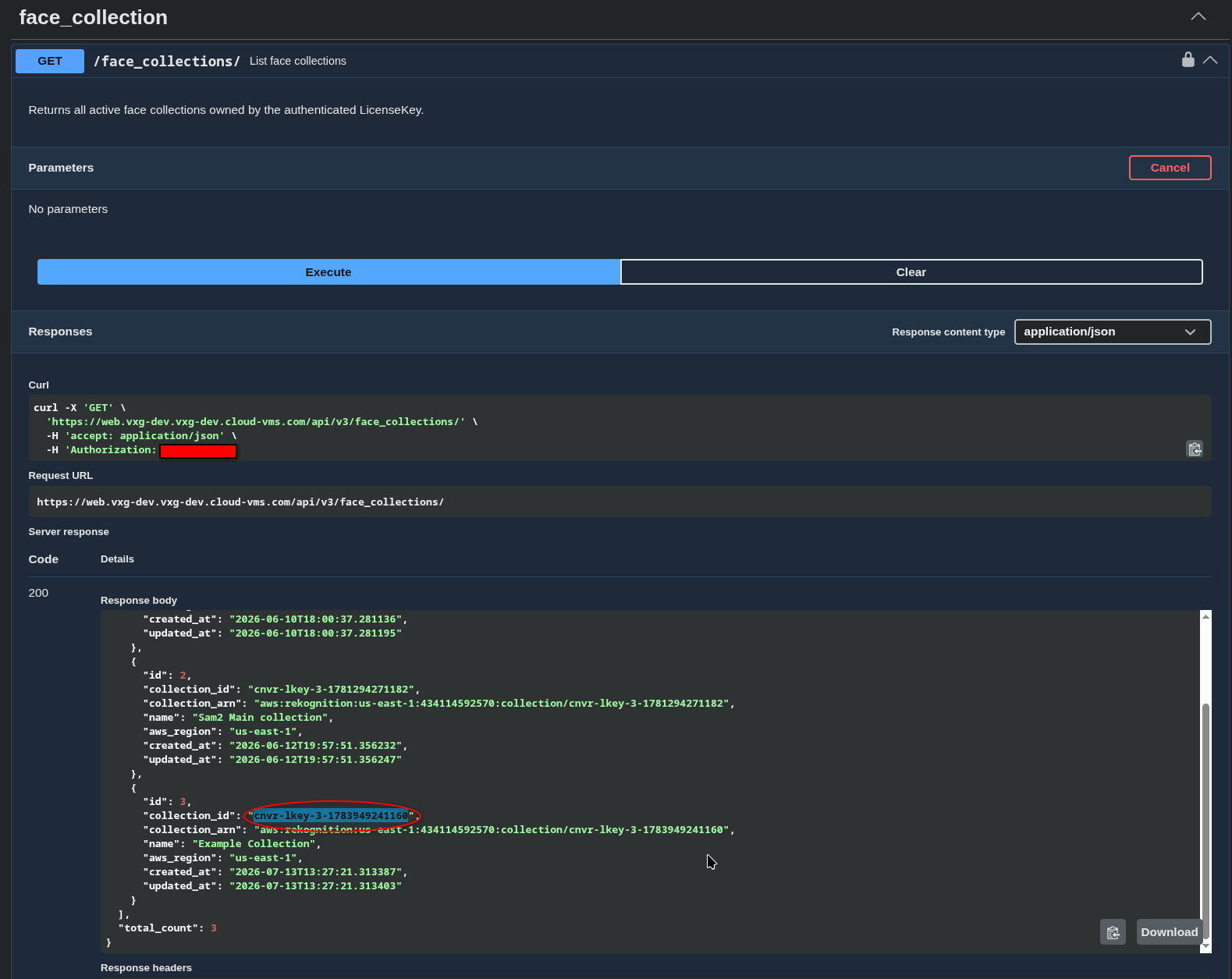
Task: Click the 'Response body' label
Action: pos(139,601)
